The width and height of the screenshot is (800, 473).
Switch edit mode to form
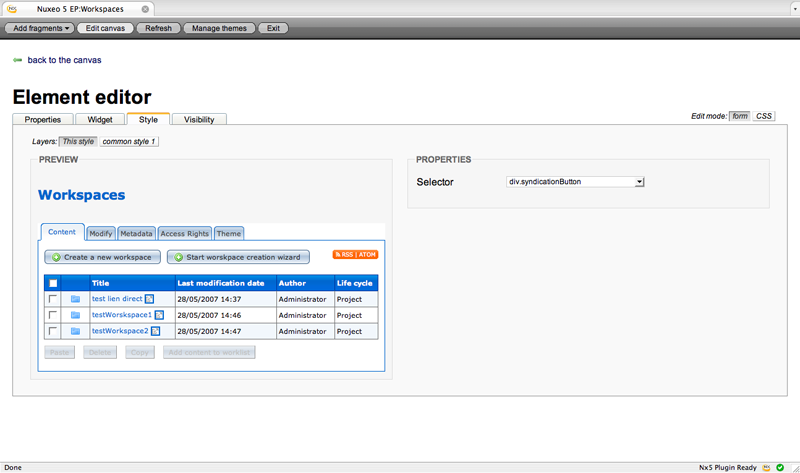coord(740,116)
